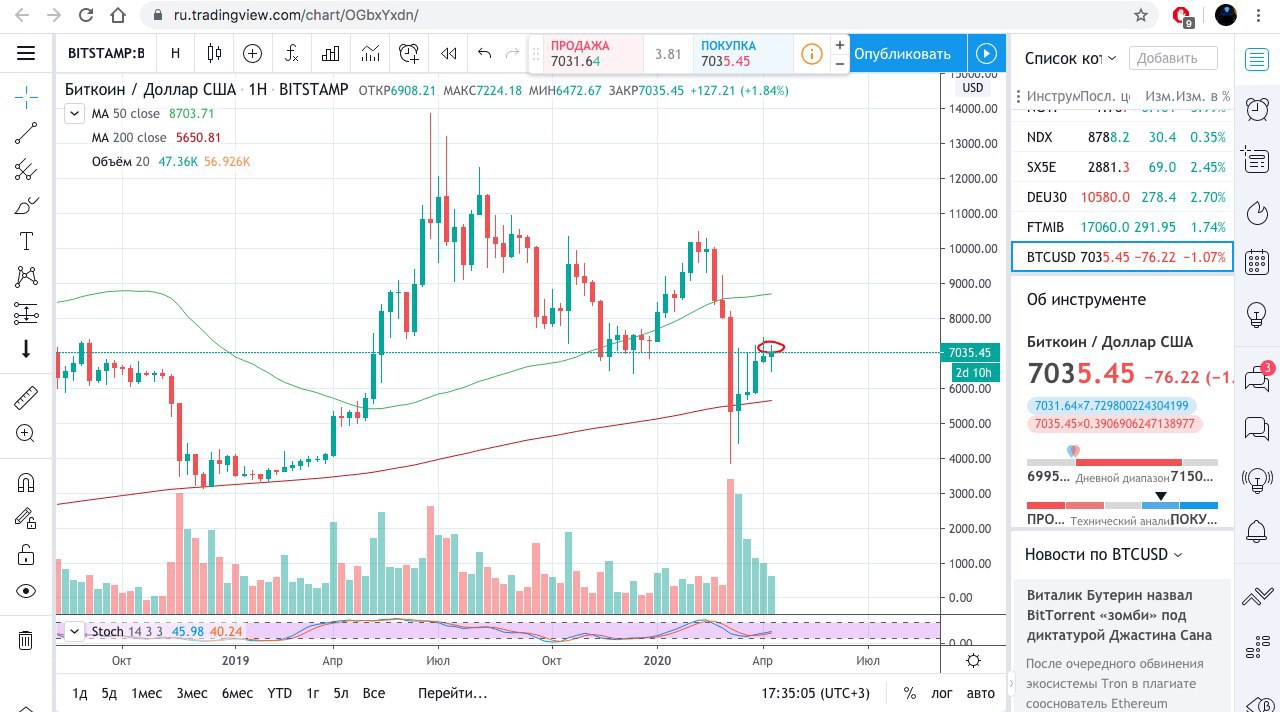
Task: Open candlestick chart style selector
Action: tap(214, 53)
